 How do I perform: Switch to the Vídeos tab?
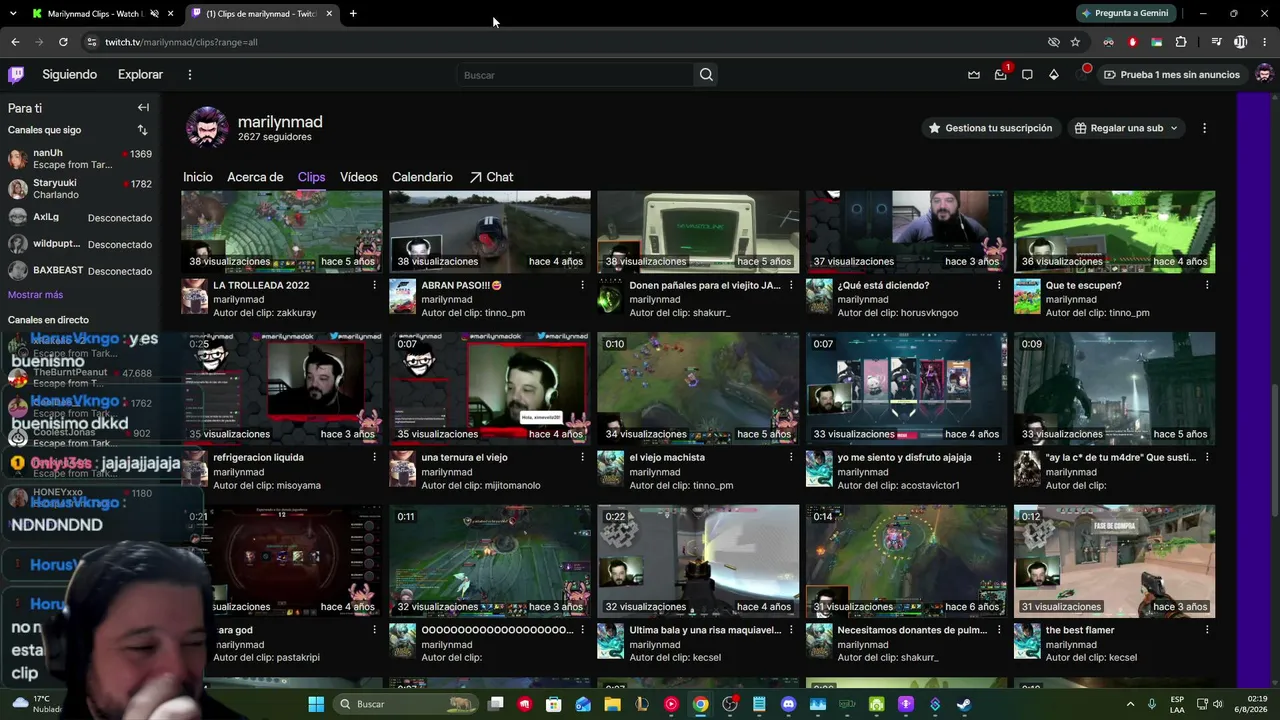[x=359, y=177]
